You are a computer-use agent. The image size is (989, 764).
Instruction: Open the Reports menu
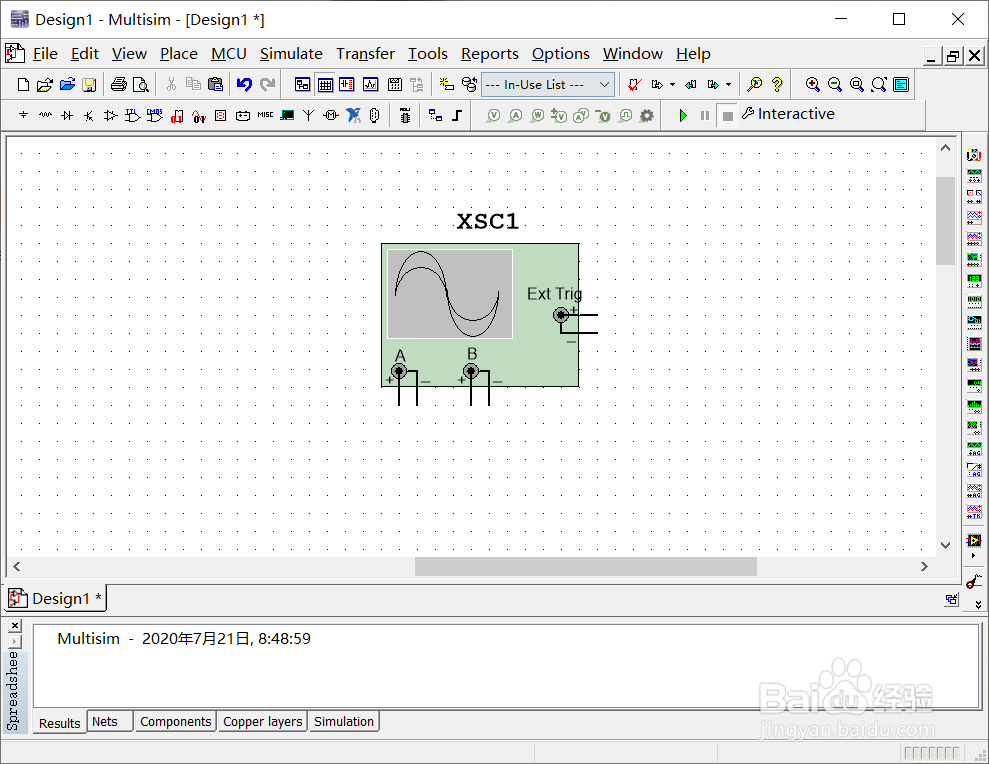(489, 54)
